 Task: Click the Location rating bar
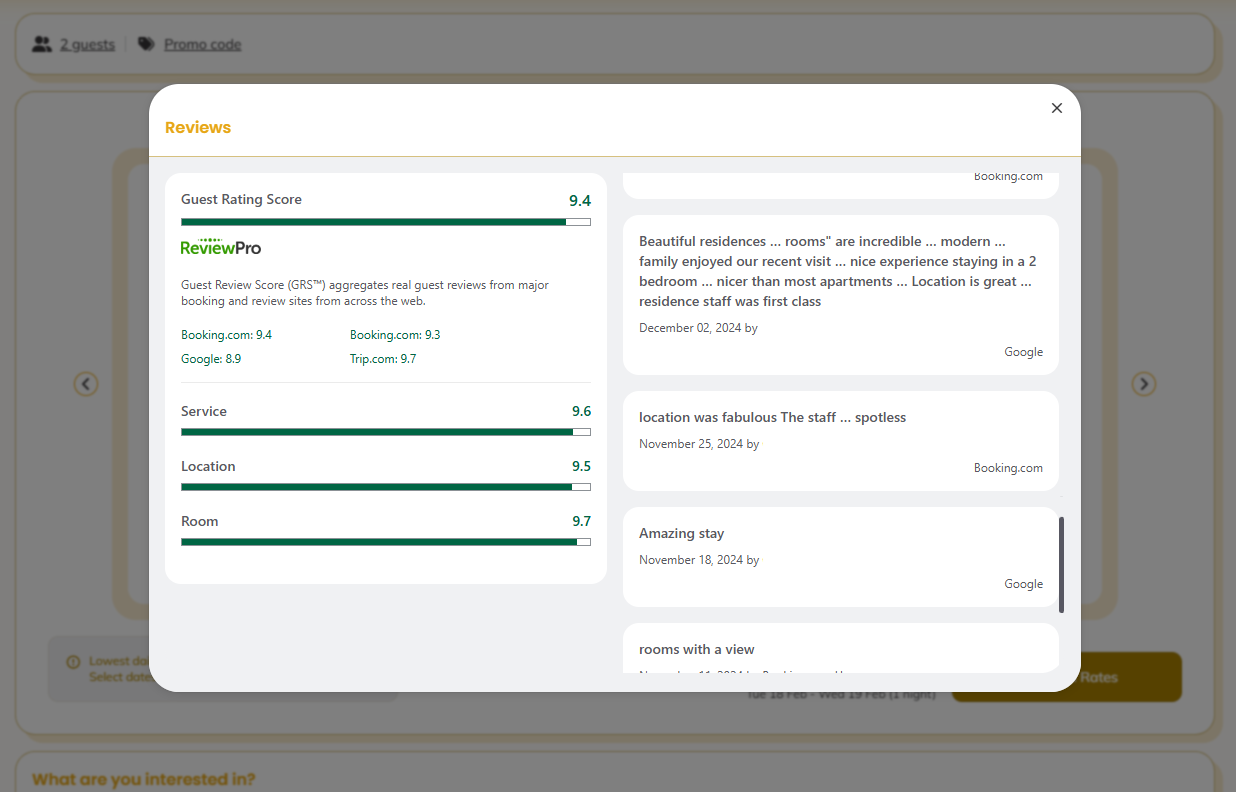386,487
